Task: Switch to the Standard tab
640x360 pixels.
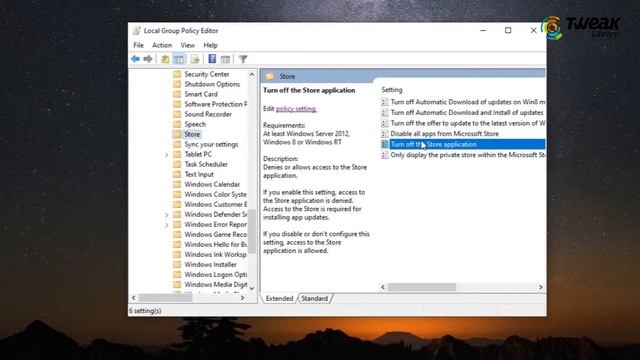Action: point(315,299)
